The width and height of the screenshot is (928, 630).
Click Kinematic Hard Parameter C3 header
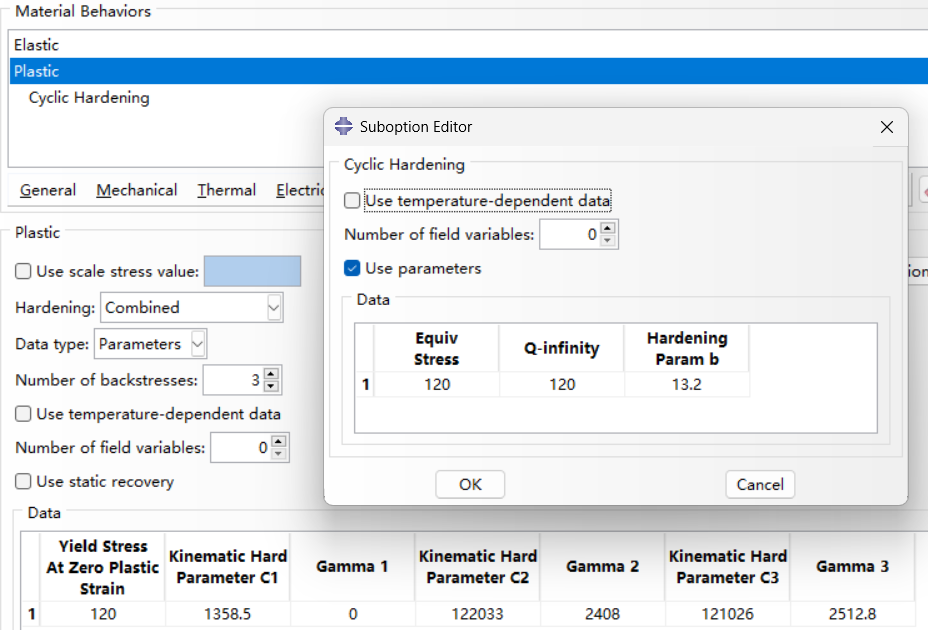click(727, 567)
